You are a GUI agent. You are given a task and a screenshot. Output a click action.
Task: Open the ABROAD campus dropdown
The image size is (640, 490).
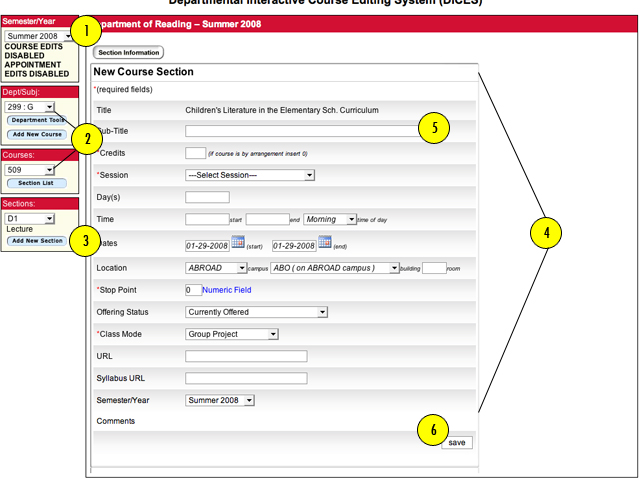[216, 268]
